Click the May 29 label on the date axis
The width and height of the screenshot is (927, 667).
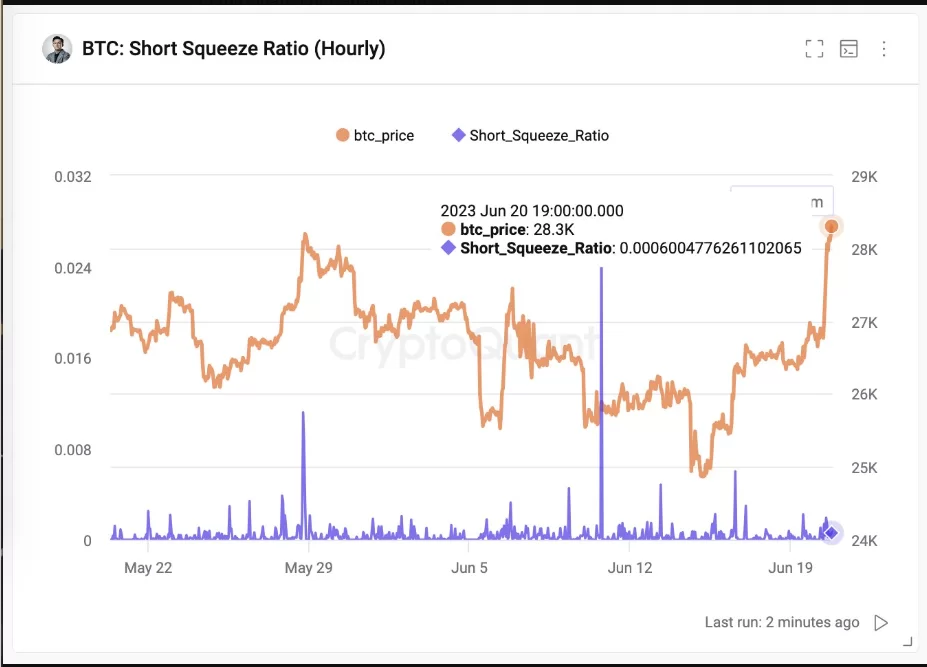309,568
